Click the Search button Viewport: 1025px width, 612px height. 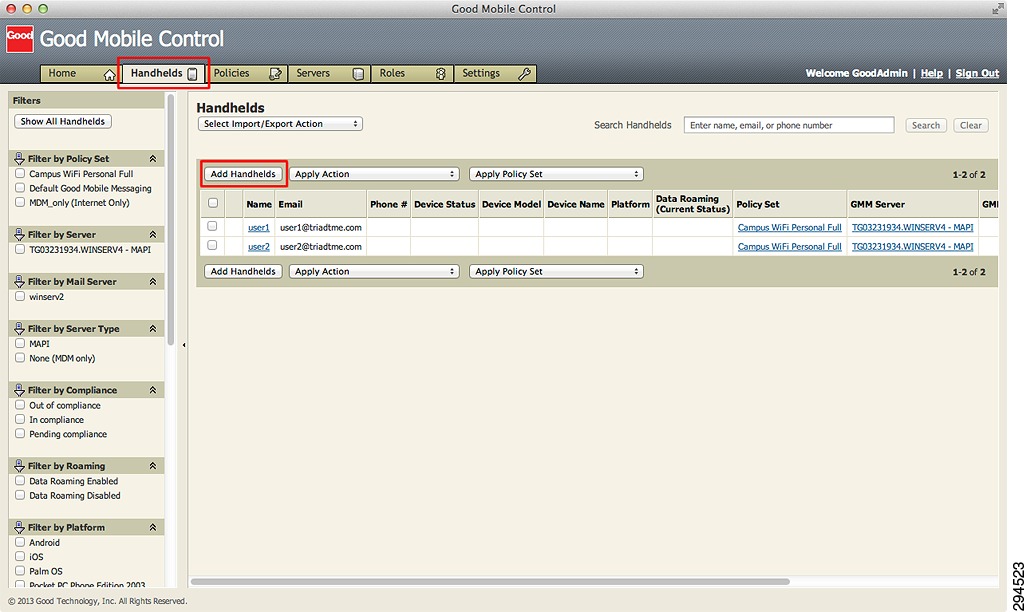click(x=926, y=126)
